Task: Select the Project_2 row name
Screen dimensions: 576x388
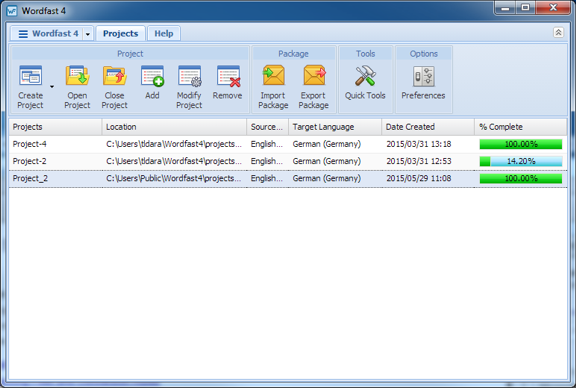Action: (x=30, y=178)
